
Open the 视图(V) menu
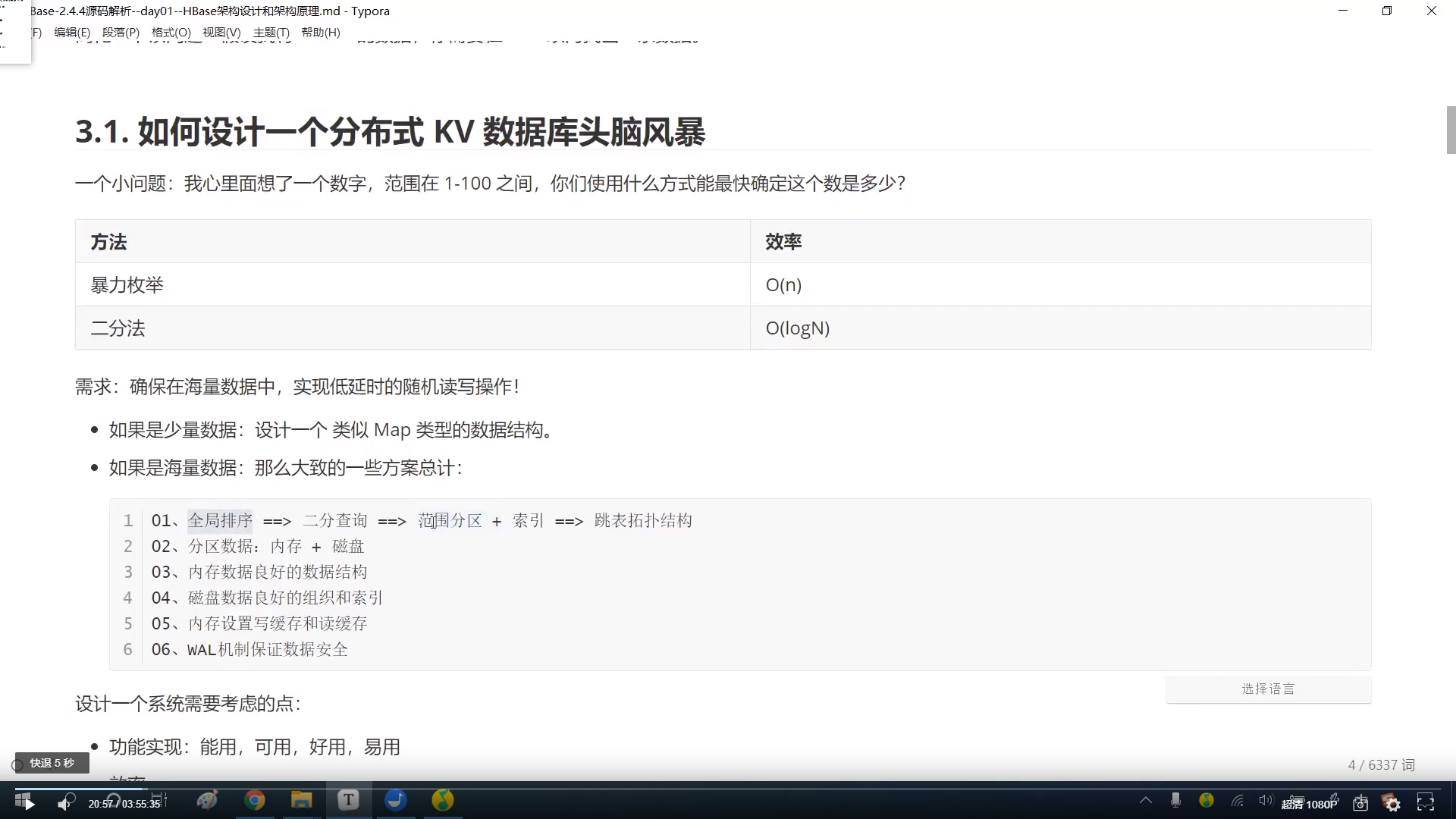coord(221,33)
